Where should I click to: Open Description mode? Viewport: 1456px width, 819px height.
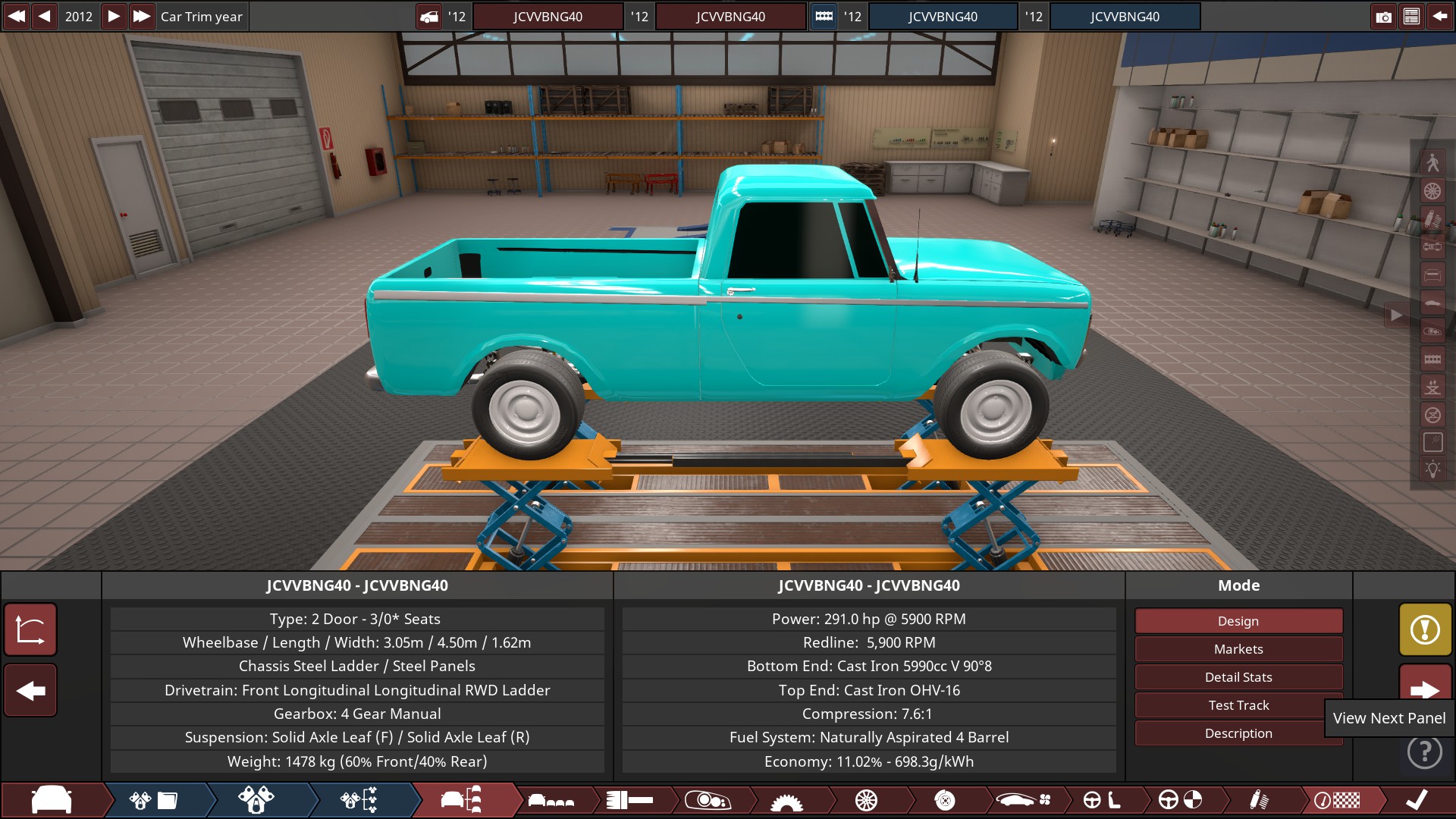[1238, 733]
